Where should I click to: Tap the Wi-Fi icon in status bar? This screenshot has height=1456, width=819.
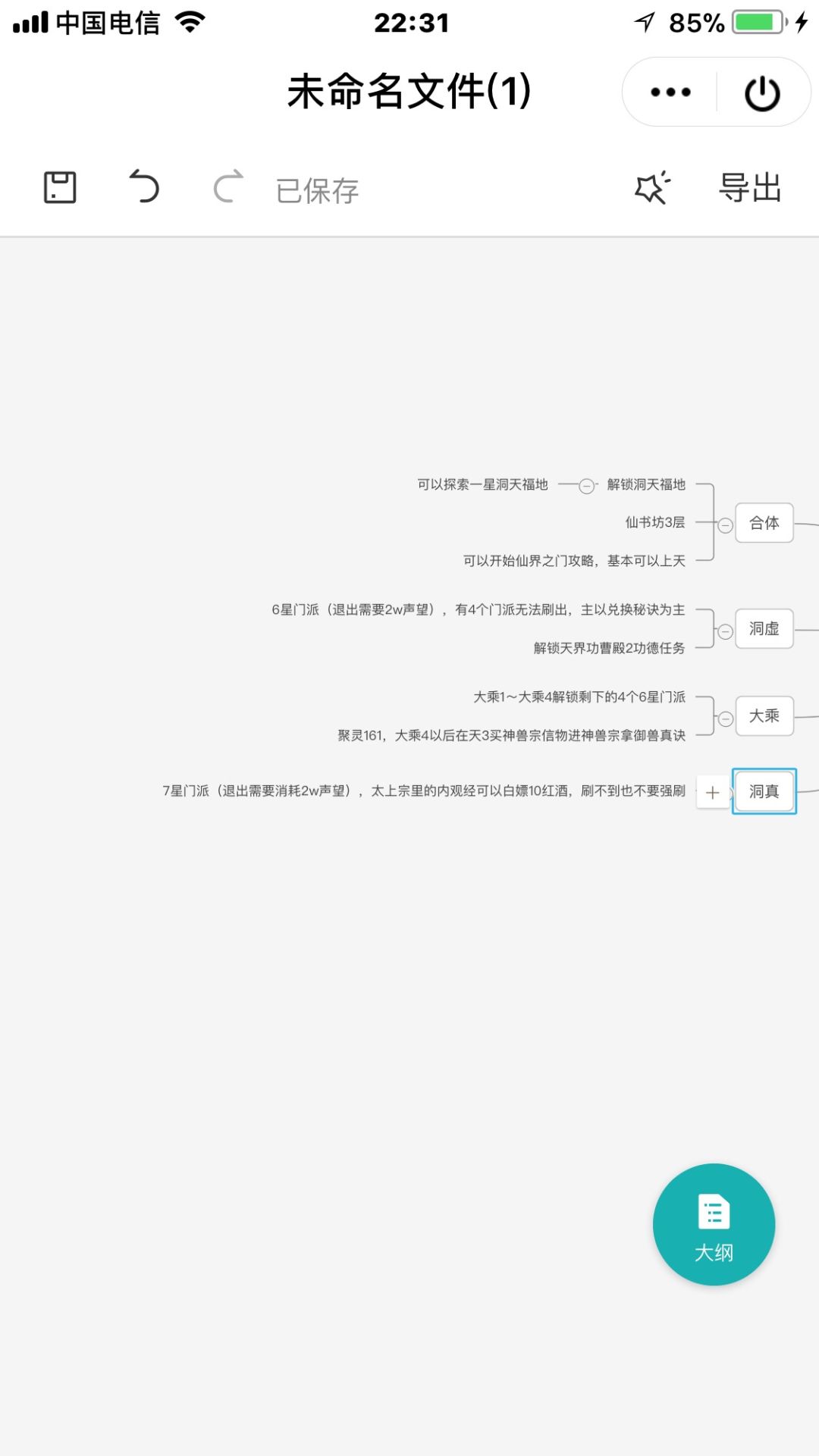coord(190,22)
